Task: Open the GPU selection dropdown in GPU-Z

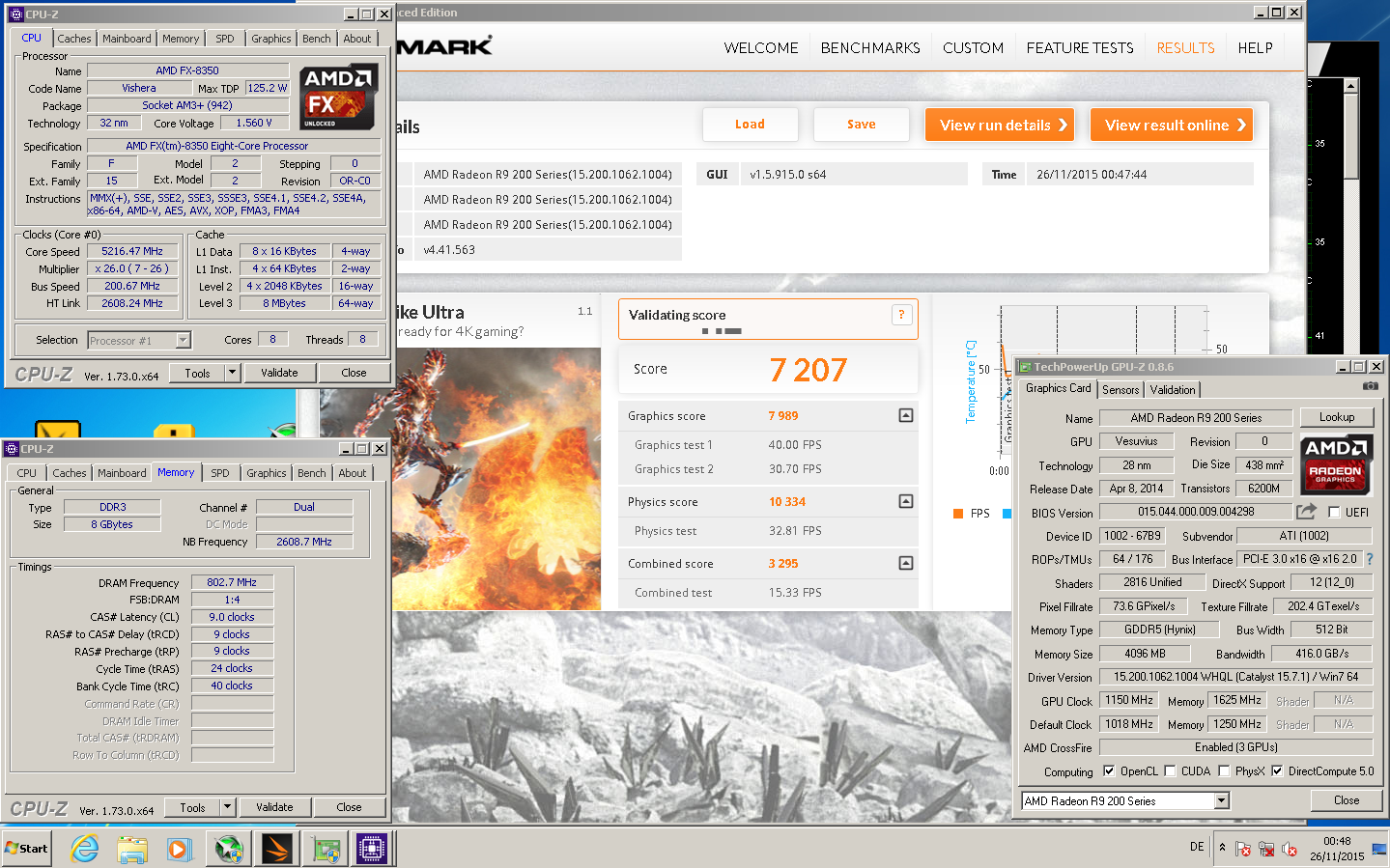Action: click(1222, 800)
